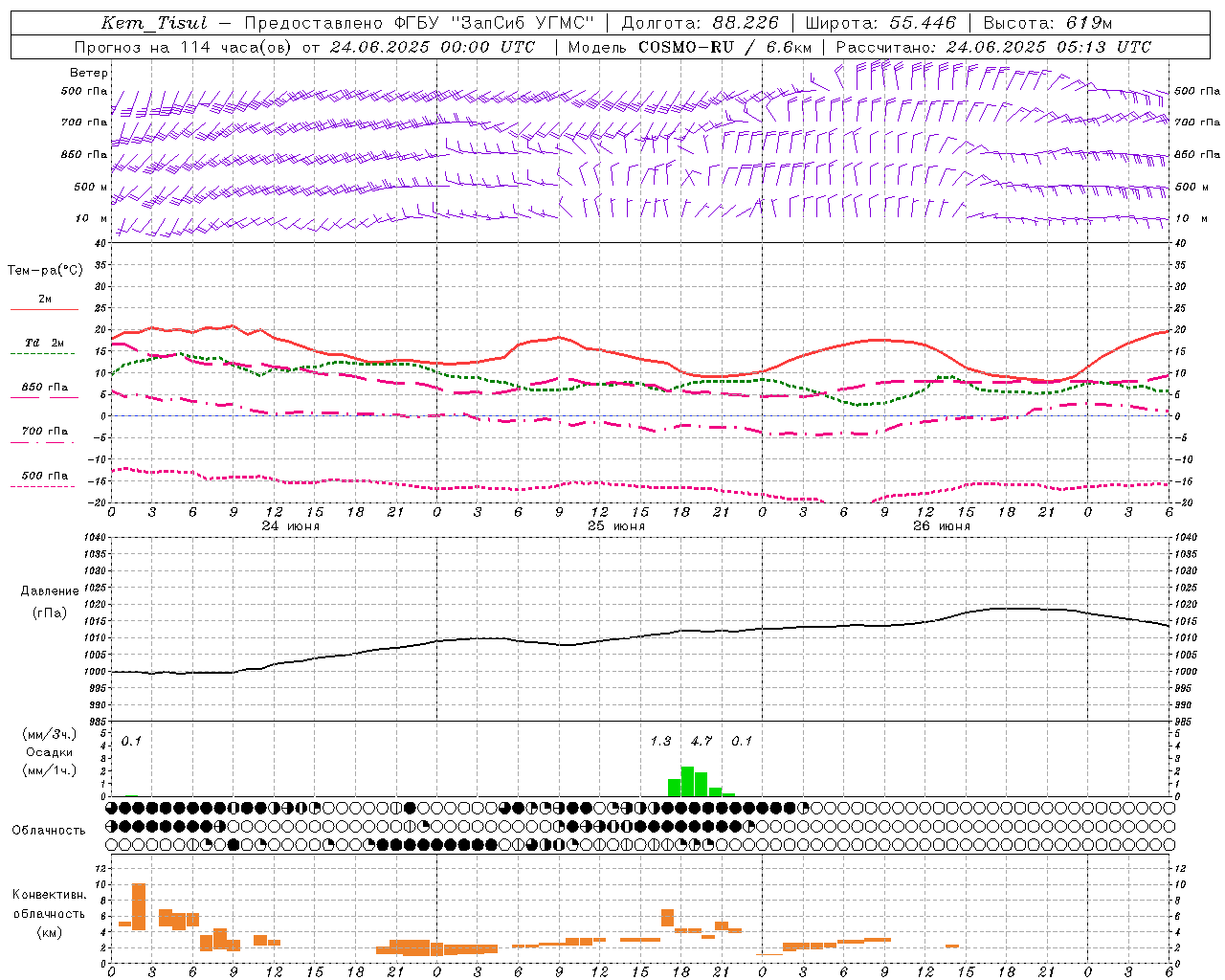
Task: Click the (мм/1ч.) precipitation unit label
Action: tap(50, 770)
